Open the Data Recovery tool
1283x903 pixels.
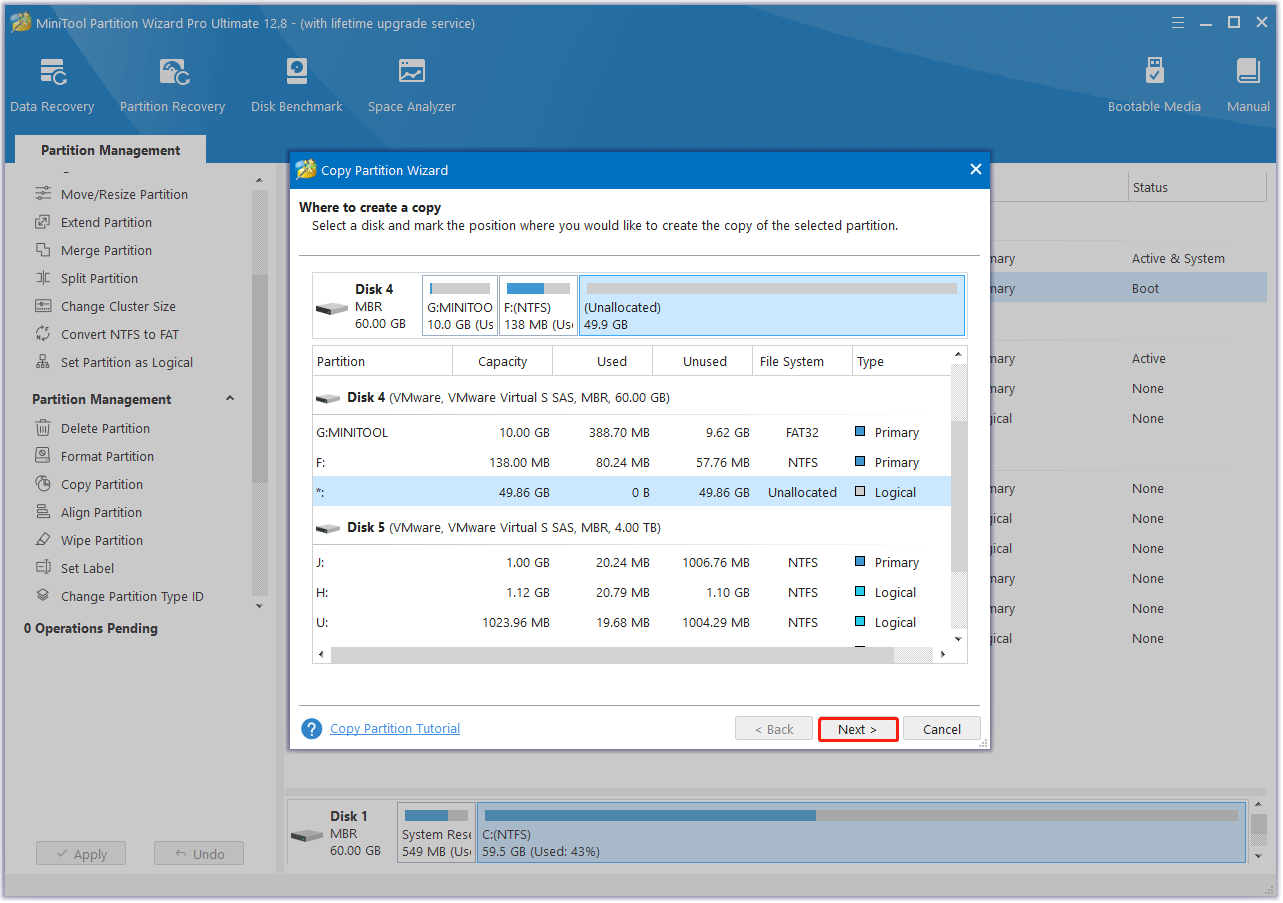(52, 85)
